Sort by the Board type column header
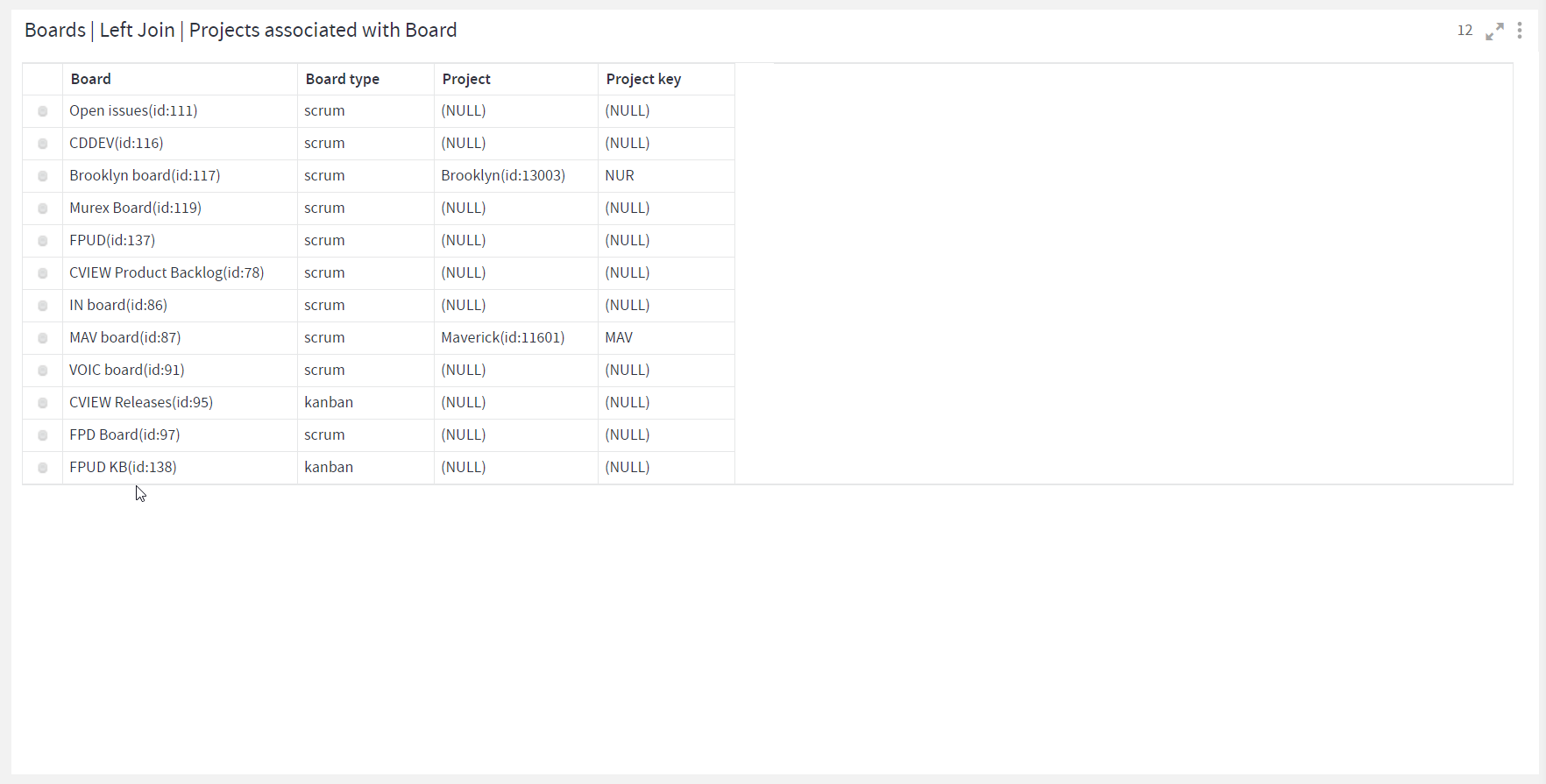Viewport: 1546px width, 784px height. pos(365,79)
